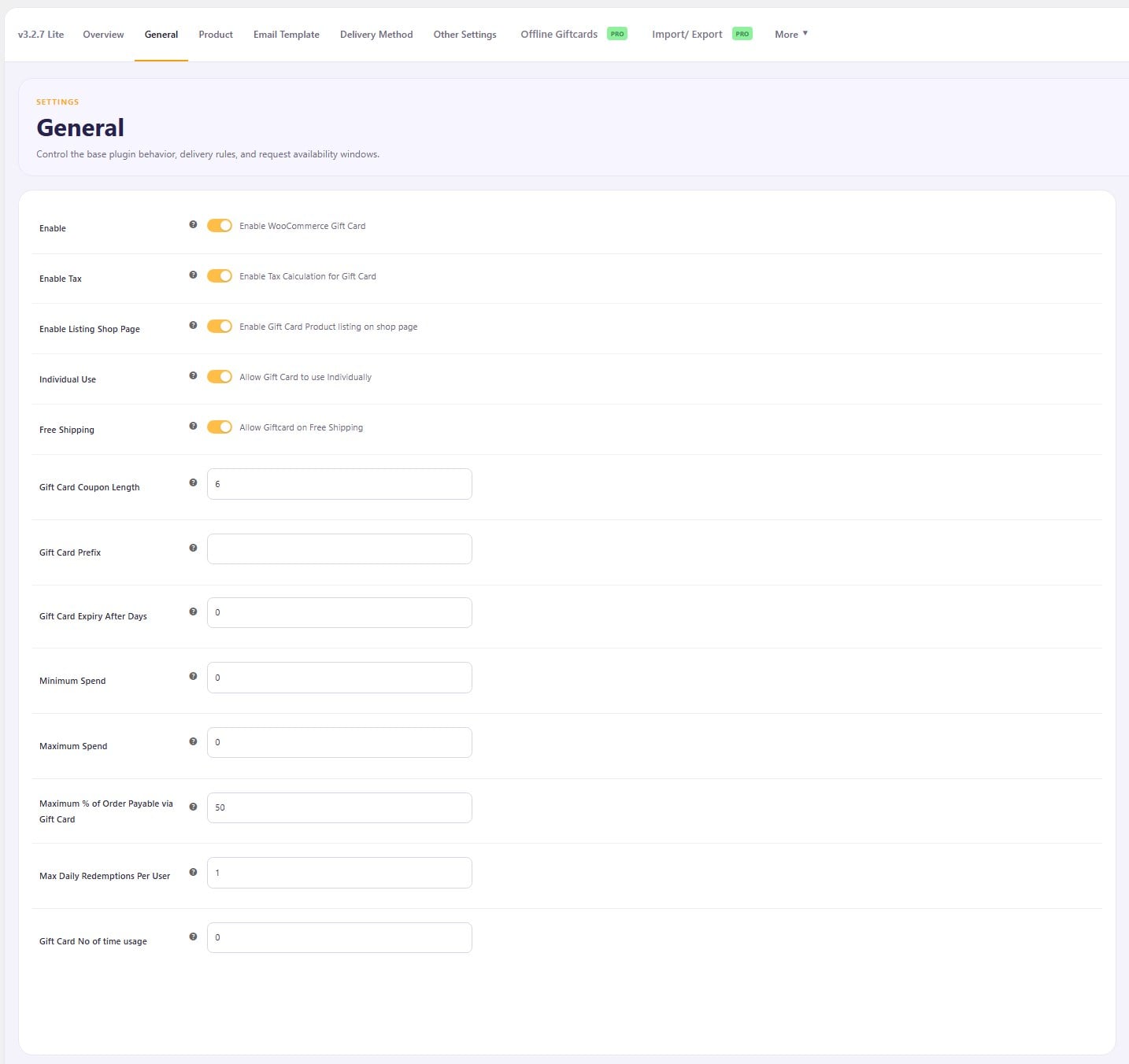
Task: Switch to the Product tab
Action: pos(216,35)
